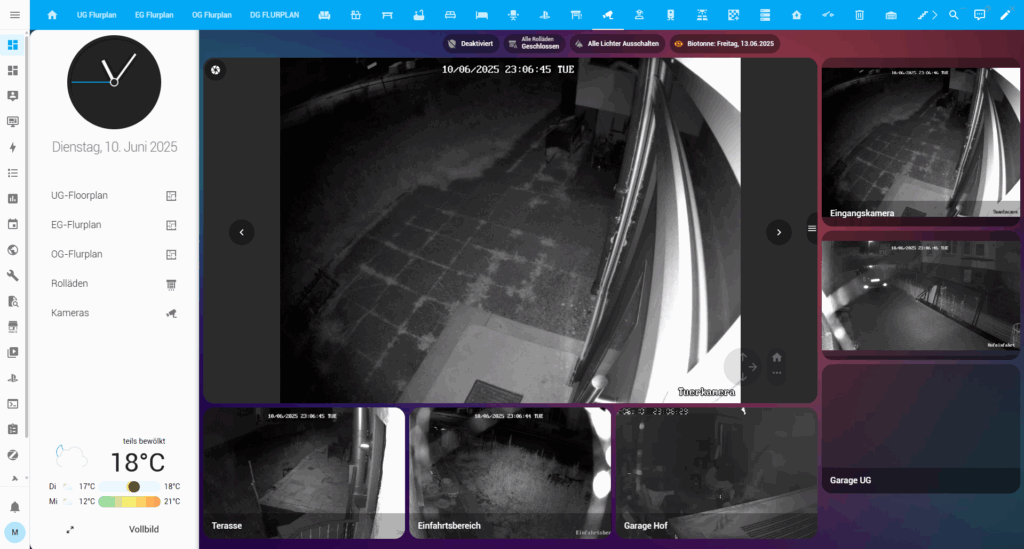The height and width of the screenshot is (549, 1024).
Task: Show next camera with right arrow
Action: 778,232
